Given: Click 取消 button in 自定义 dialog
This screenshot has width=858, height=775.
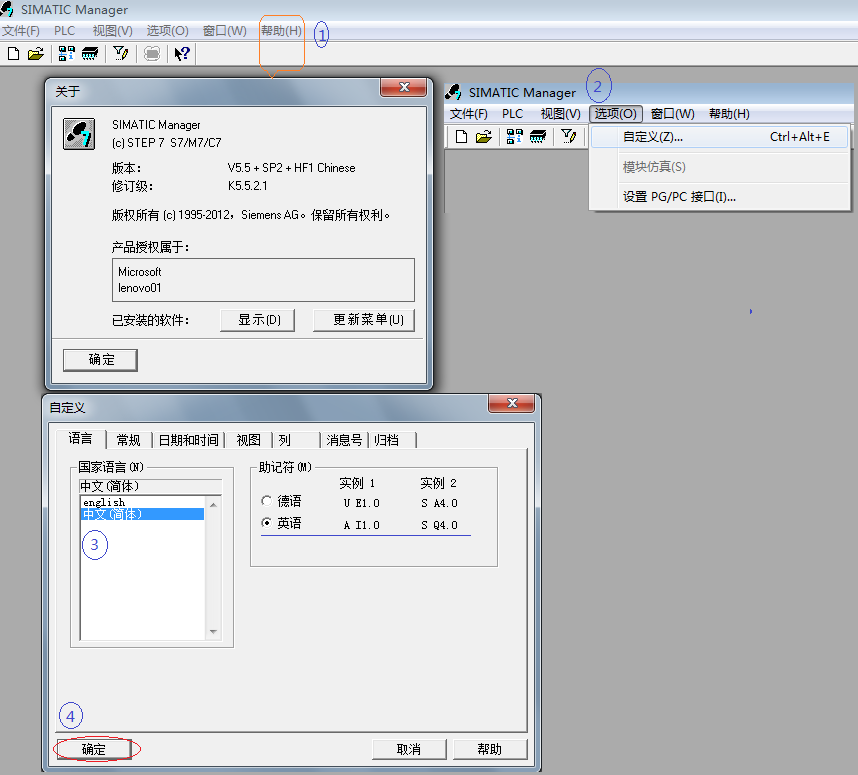Looking at the screenshot, I should click(409, 749).
